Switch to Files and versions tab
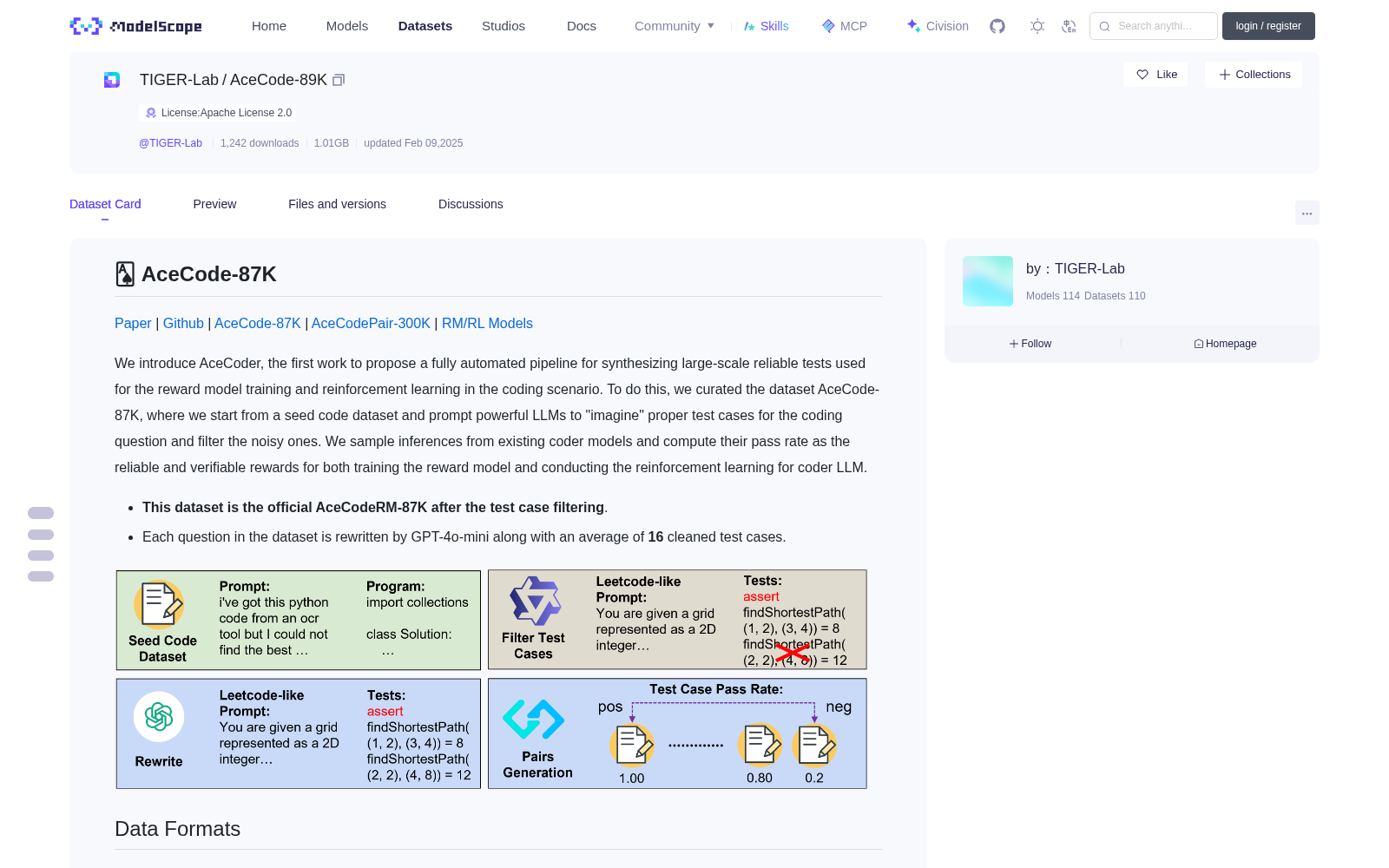The image size is (1389, 868). 337,204
